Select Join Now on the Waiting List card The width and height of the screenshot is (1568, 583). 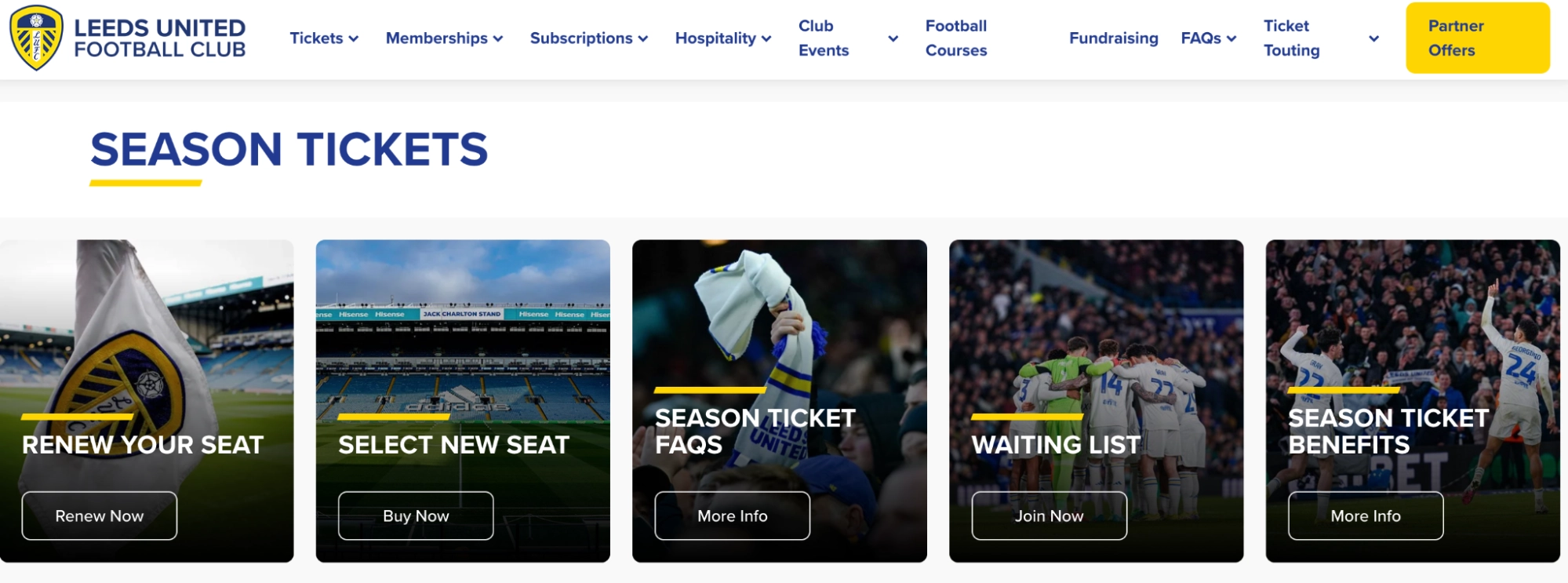tap(1048, 516)
